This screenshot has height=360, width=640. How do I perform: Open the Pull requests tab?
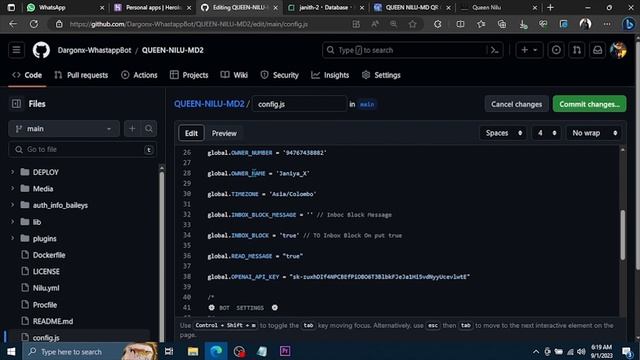click(x=81, y=75)
